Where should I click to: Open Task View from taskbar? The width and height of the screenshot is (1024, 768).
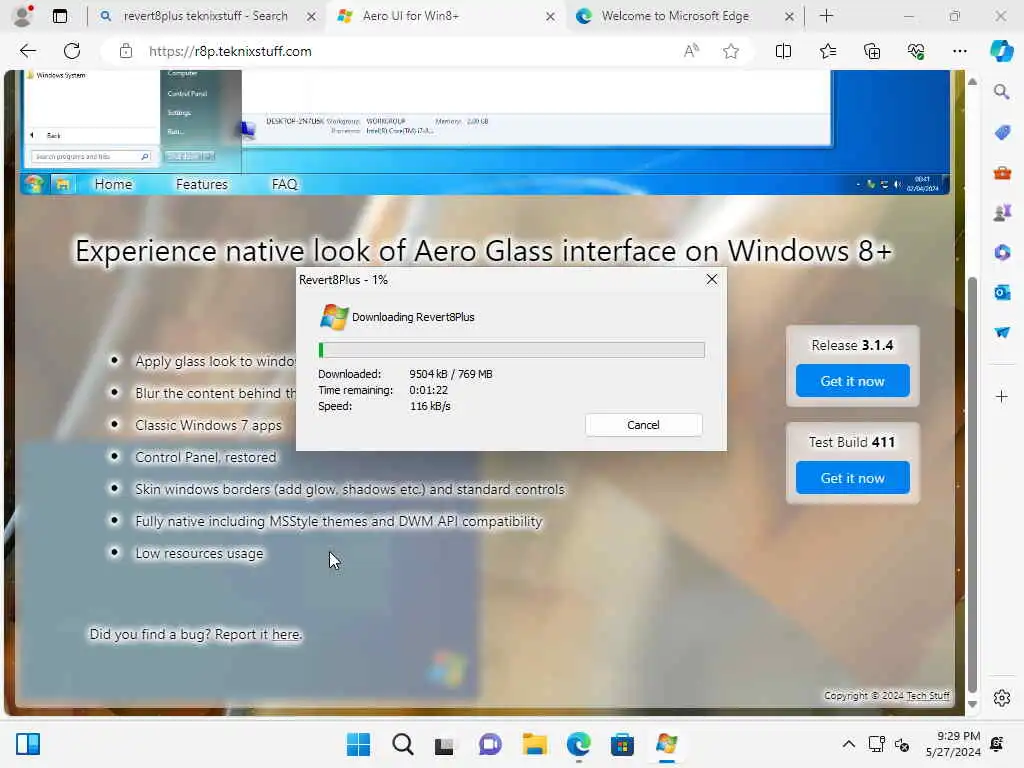444,744
